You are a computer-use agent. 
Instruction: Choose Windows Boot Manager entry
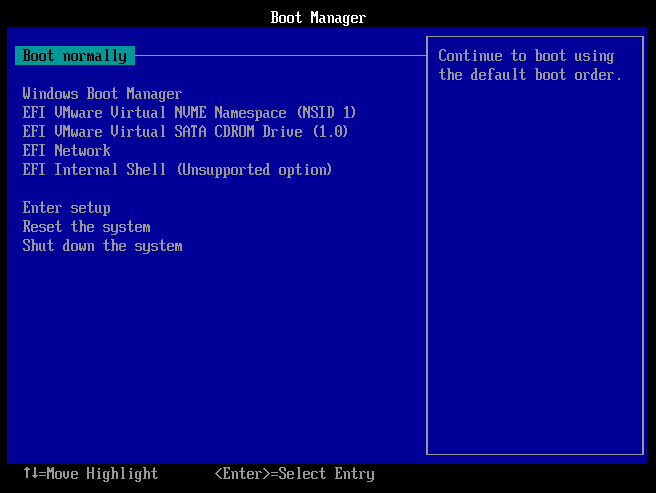click(102, 94)
